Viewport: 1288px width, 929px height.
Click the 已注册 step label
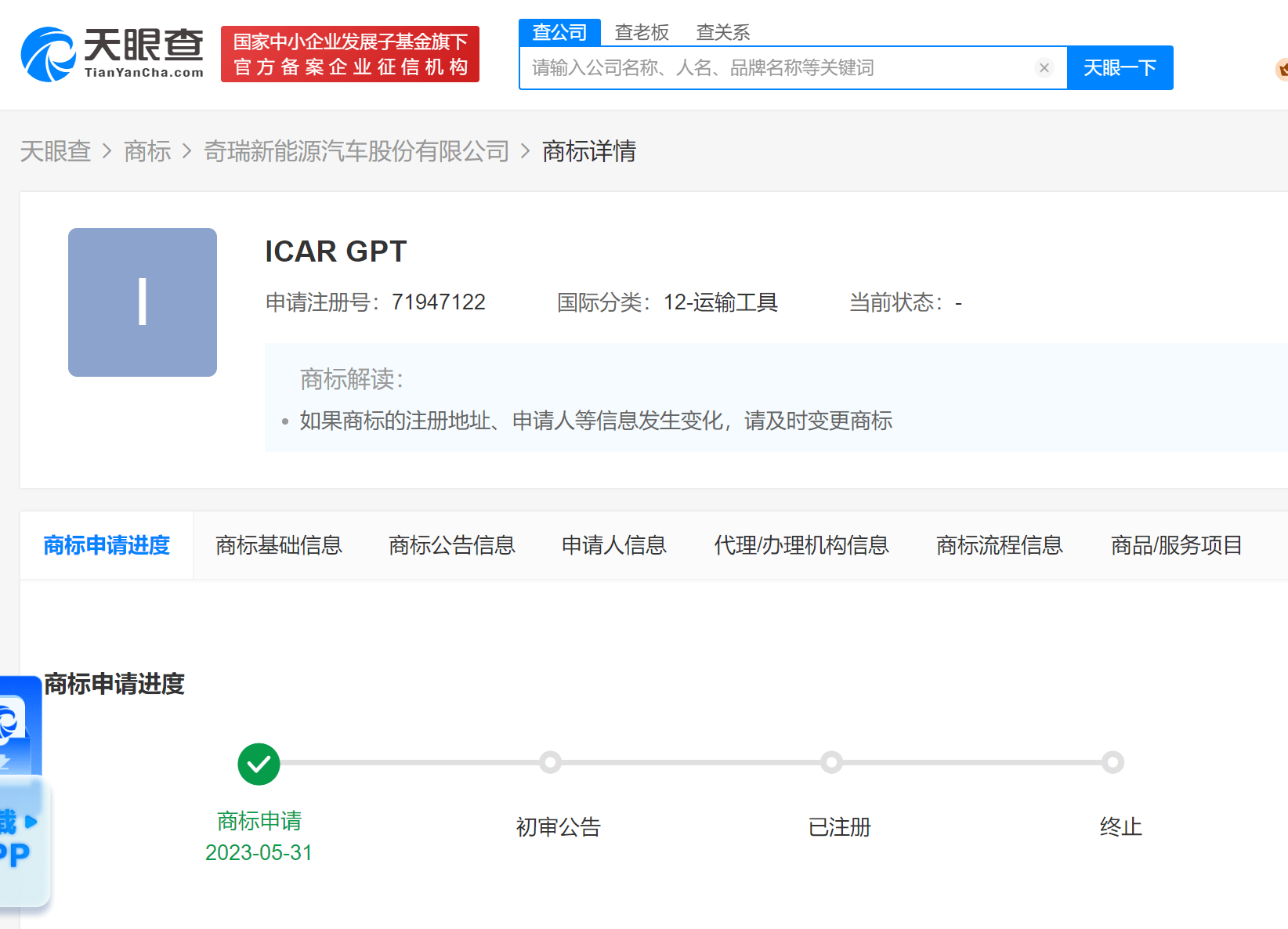(x=840, y=827)
